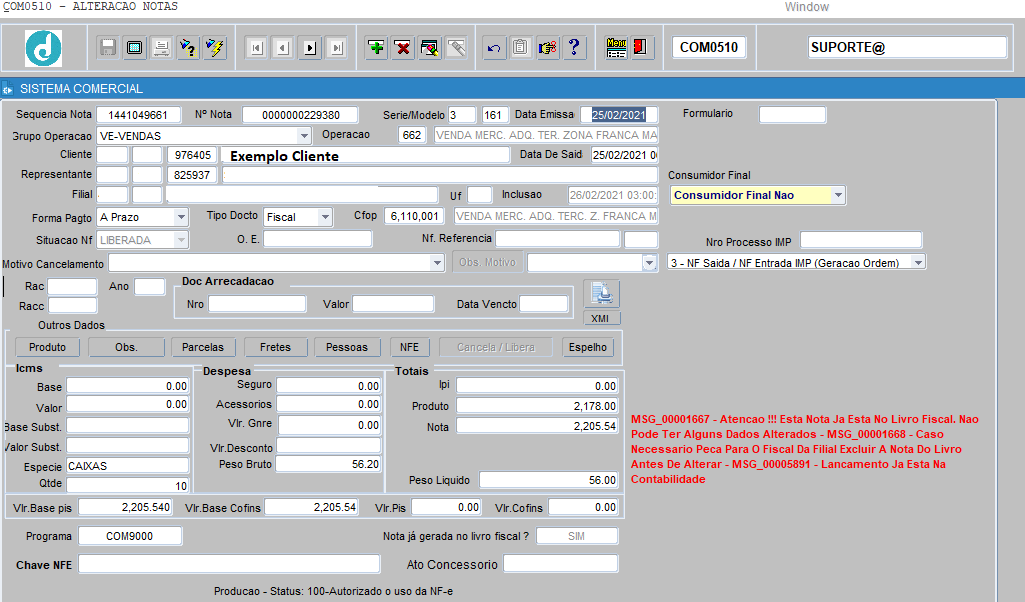Open the Tipo Docto Fiscal dropdown
Viewport: 1025px width, 602px height.
coord(325,217)
